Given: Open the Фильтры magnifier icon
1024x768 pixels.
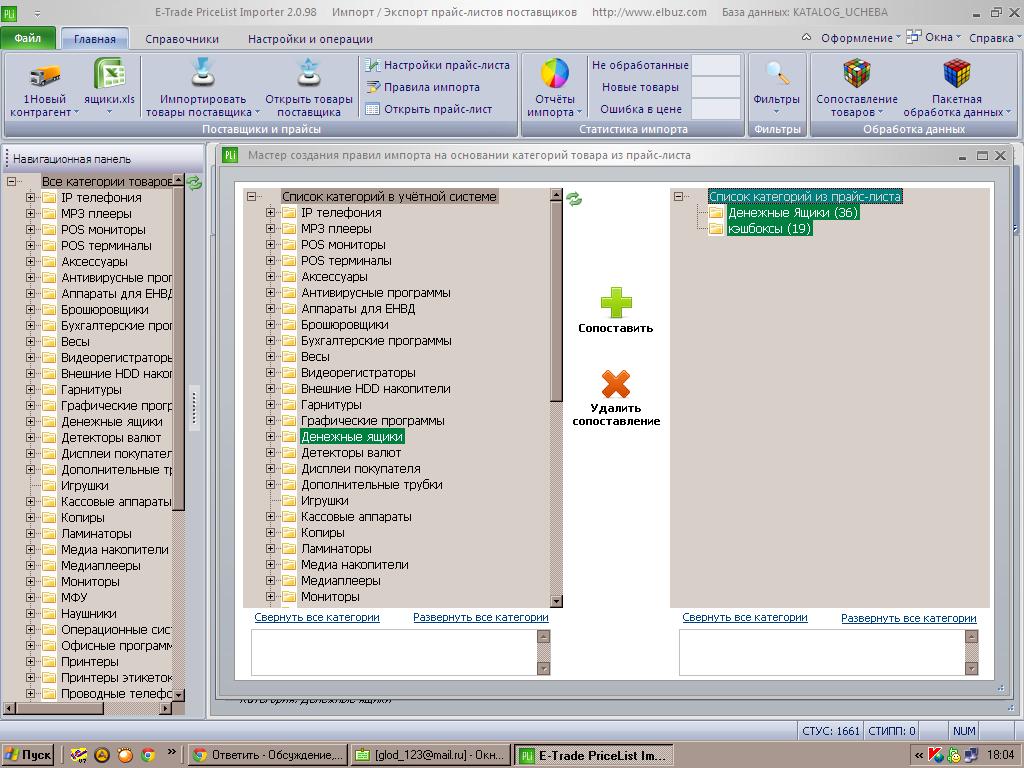Looking at the screenshot, I should 776,73.
